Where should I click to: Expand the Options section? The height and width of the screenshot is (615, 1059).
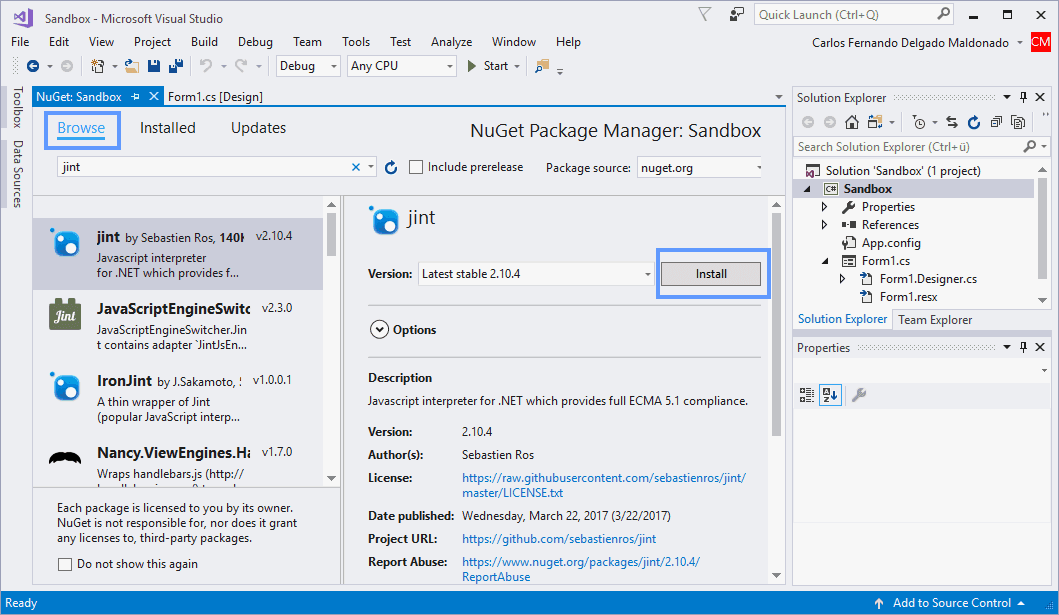379,329
